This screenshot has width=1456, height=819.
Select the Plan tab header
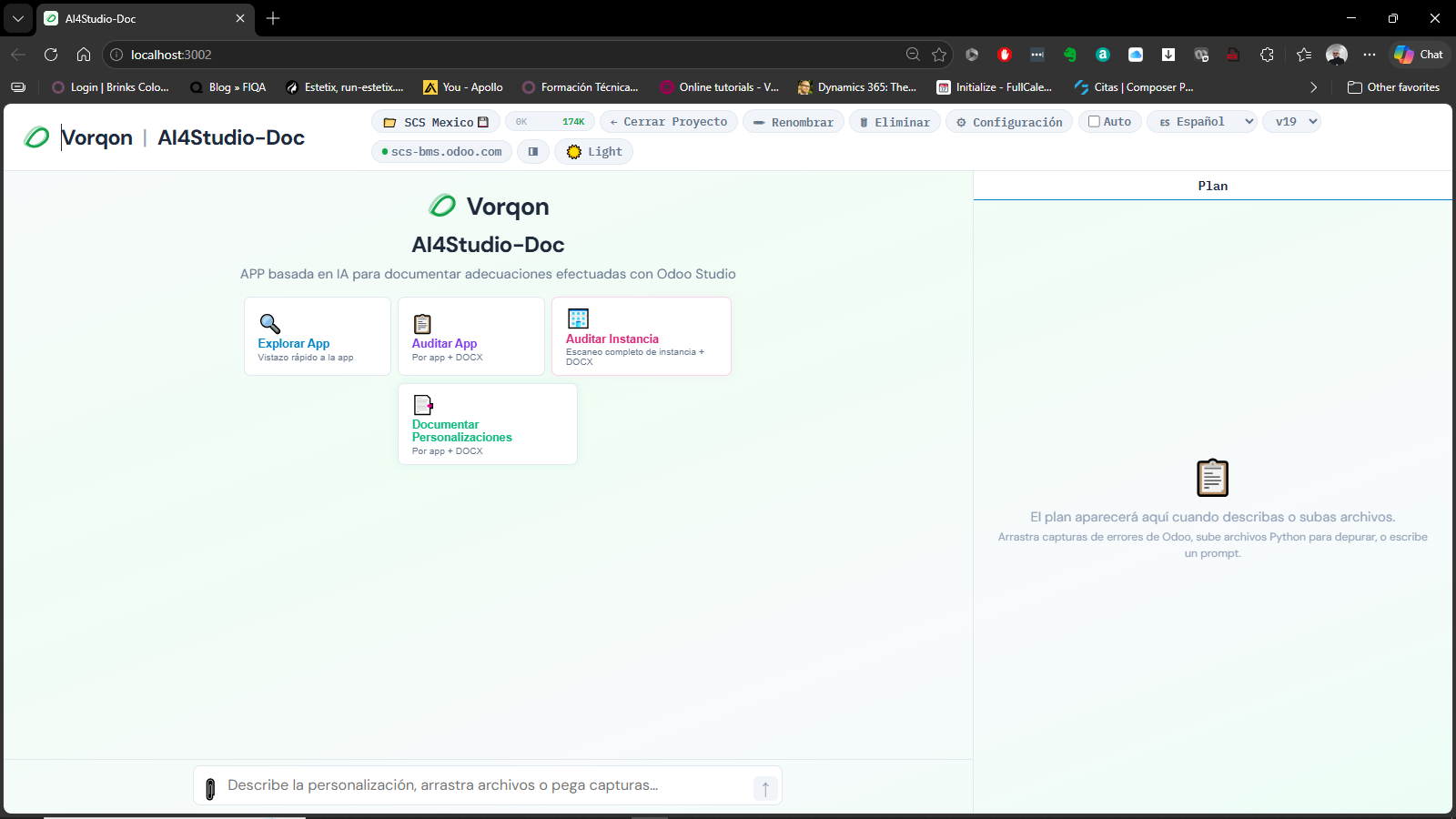1213,186
